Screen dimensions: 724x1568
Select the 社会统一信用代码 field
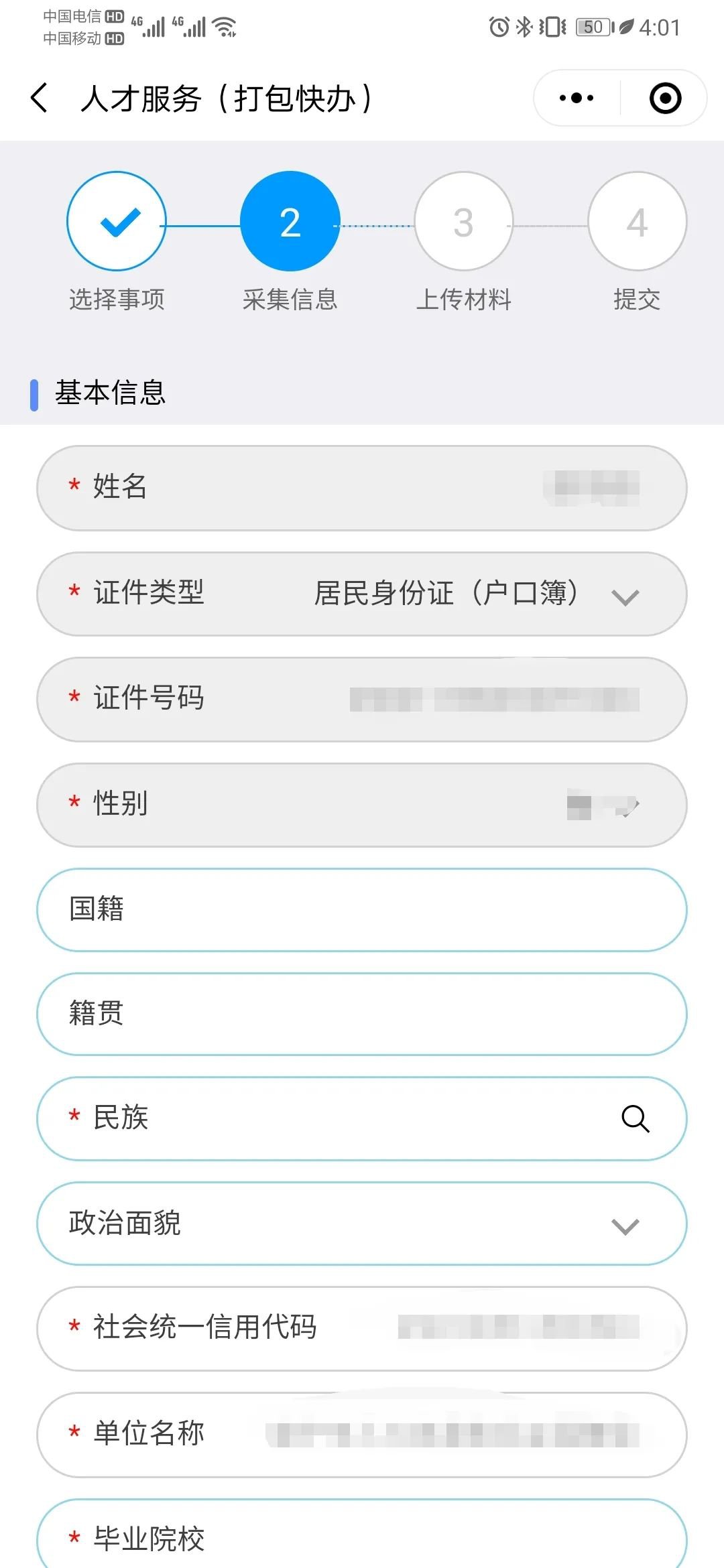coord(362,1328)
